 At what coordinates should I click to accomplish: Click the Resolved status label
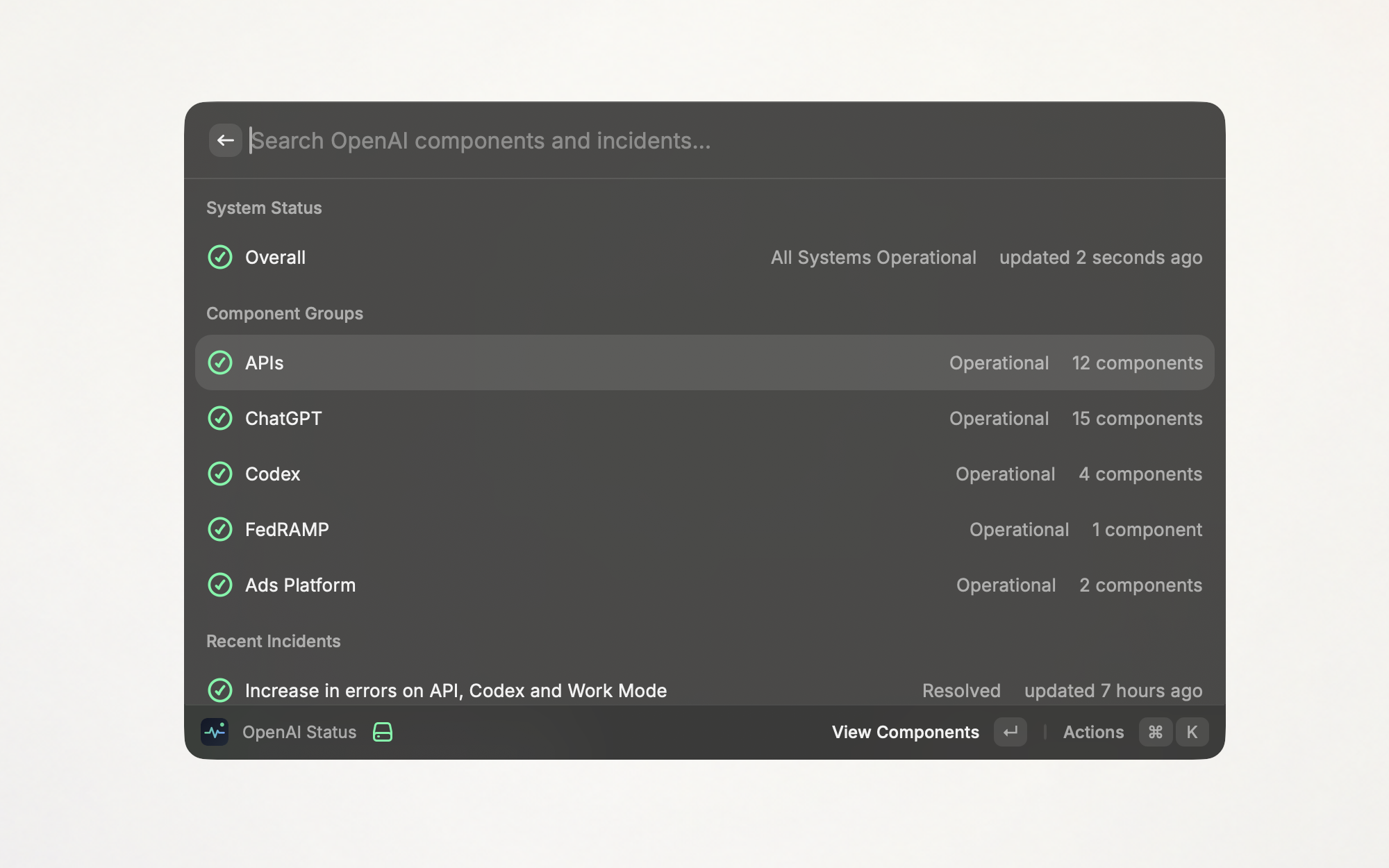coord(961,690)
